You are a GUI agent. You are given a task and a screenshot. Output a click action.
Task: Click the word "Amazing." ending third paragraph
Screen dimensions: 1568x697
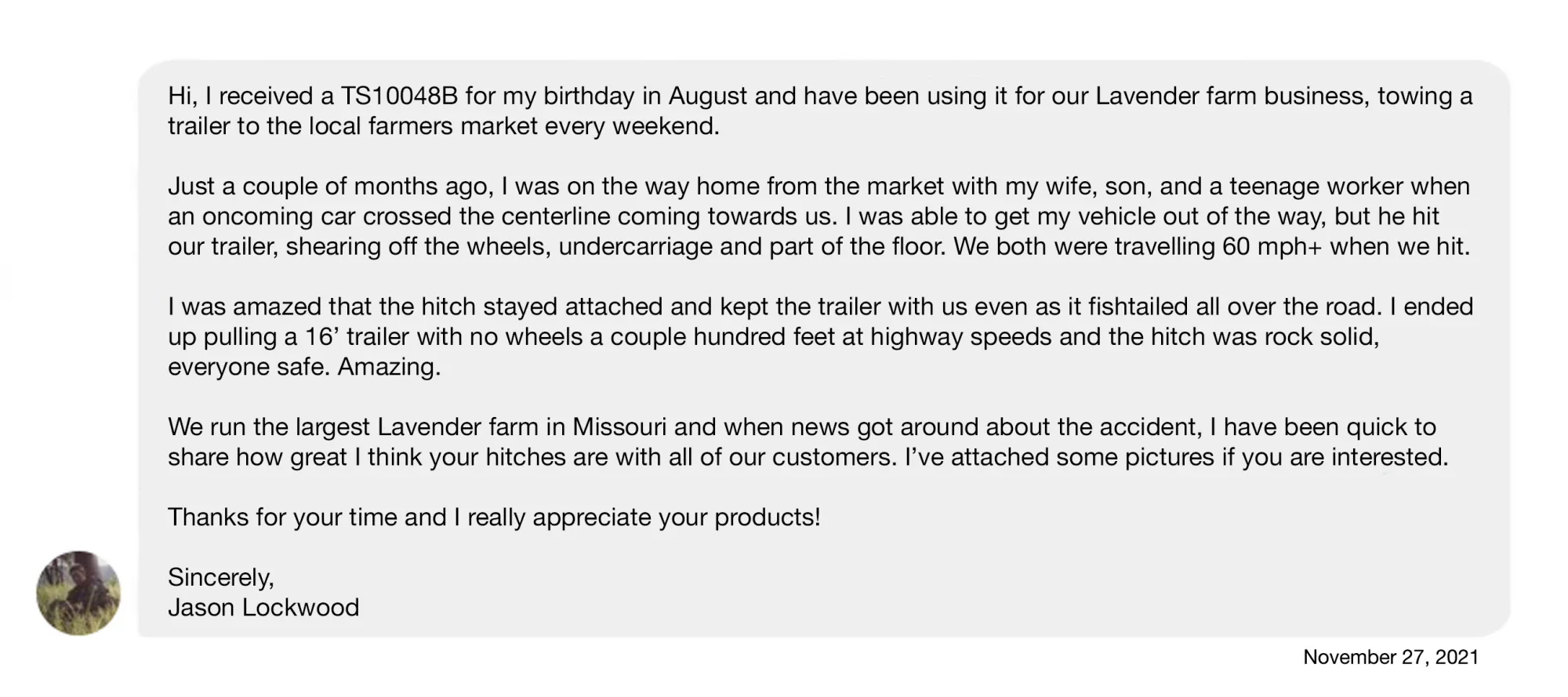(389, 367)
